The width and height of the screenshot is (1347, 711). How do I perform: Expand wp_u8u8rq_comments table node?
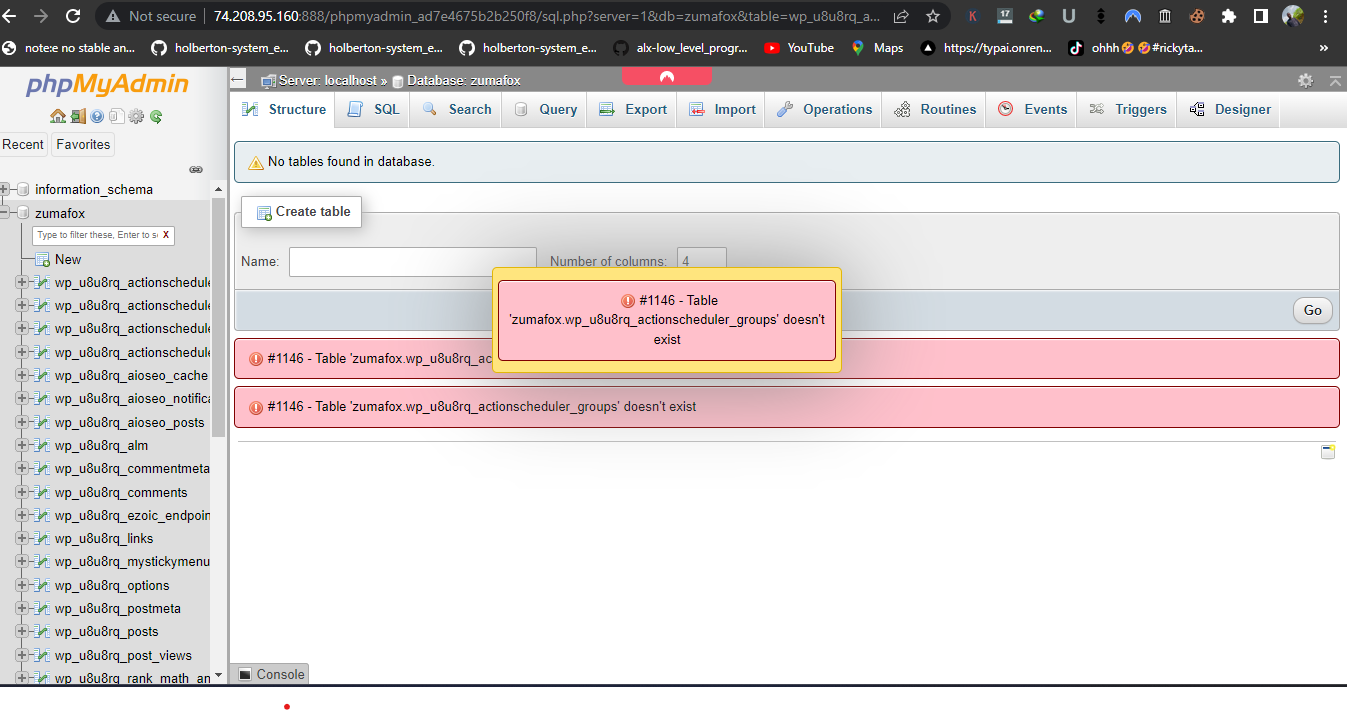[x=23, y=492]
